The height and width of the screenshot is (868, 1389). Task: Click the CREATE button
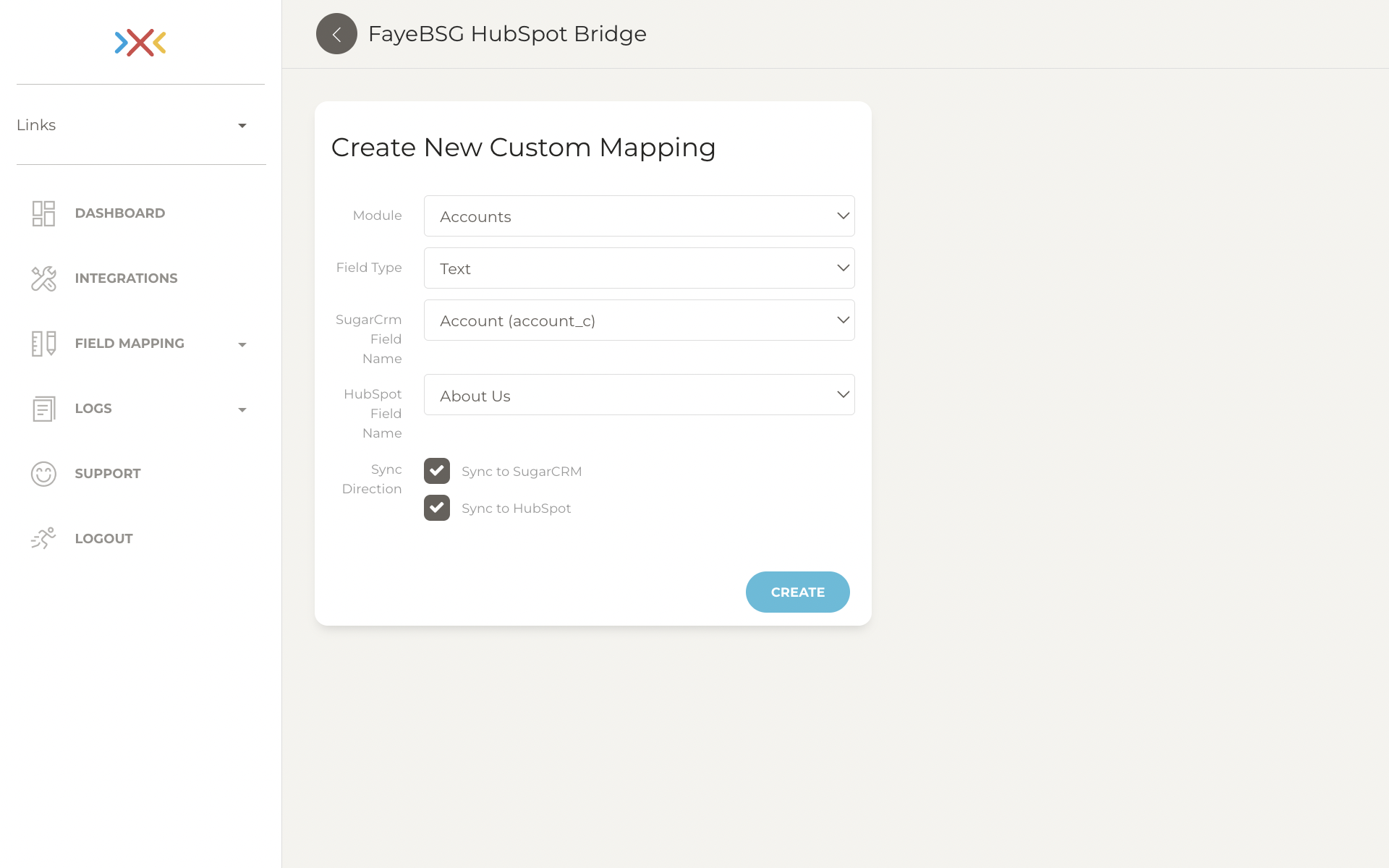tap(797, 592)
